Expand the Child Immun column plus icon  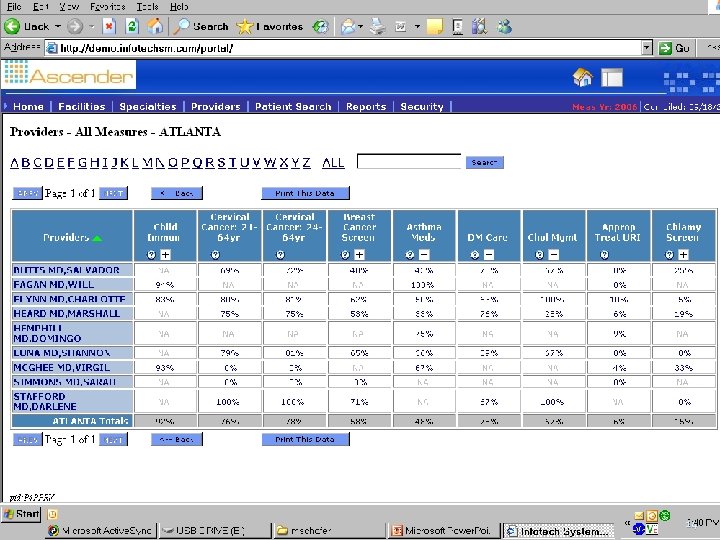tap(166, 255)
